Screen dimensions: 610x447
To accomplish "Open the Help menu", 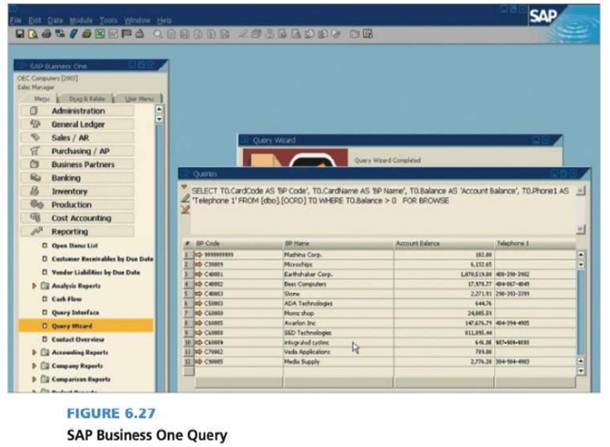I will click(164, 20).
